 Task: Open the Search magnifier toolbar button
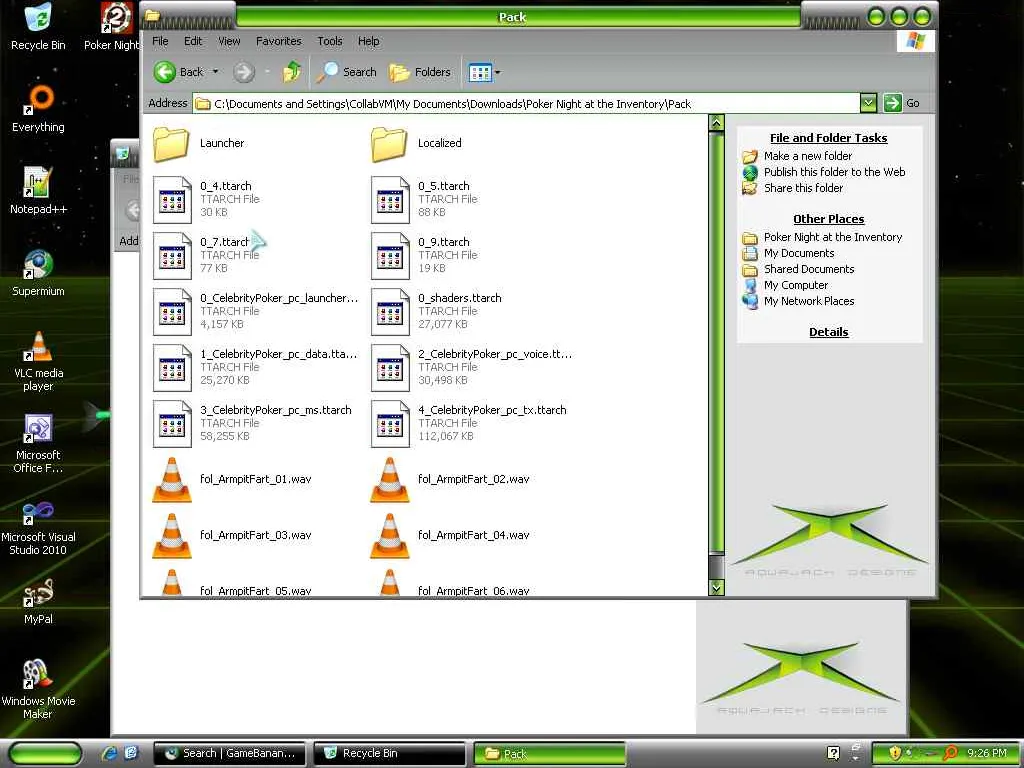pyautogui.click(x=347, y=72)
